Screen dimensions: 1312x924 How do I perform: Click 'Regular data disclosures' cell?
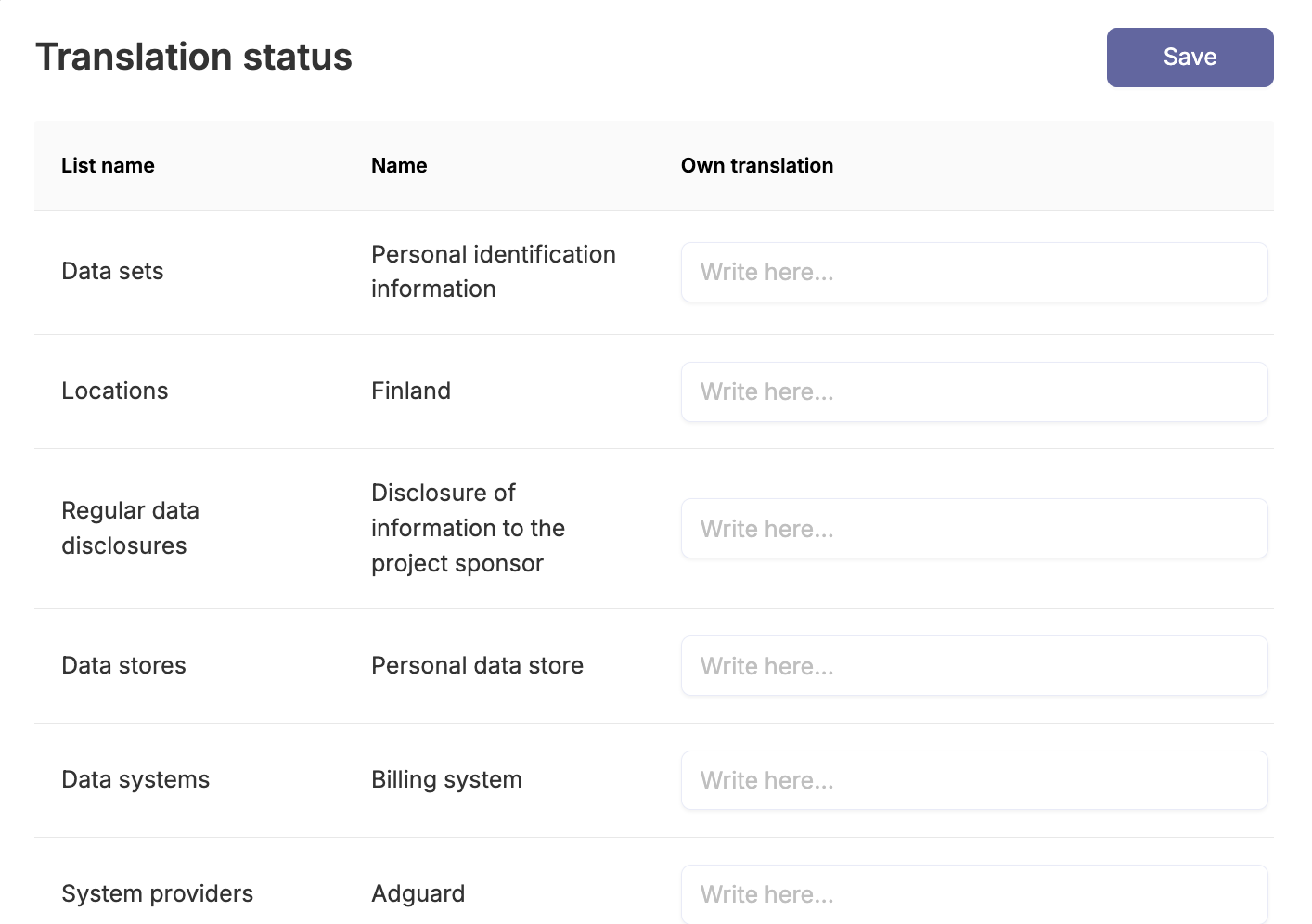130,528
